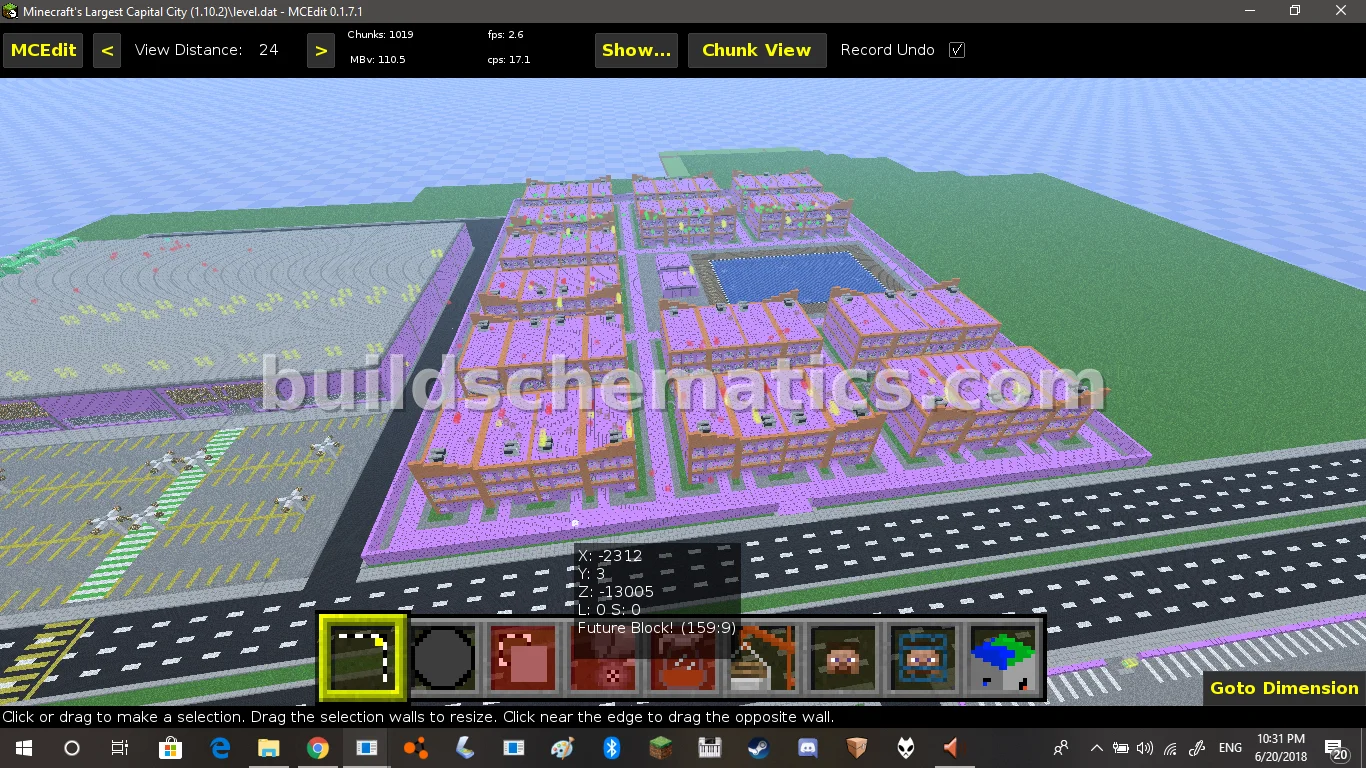Increase View Distance with the right arrow

coord(320,50)
